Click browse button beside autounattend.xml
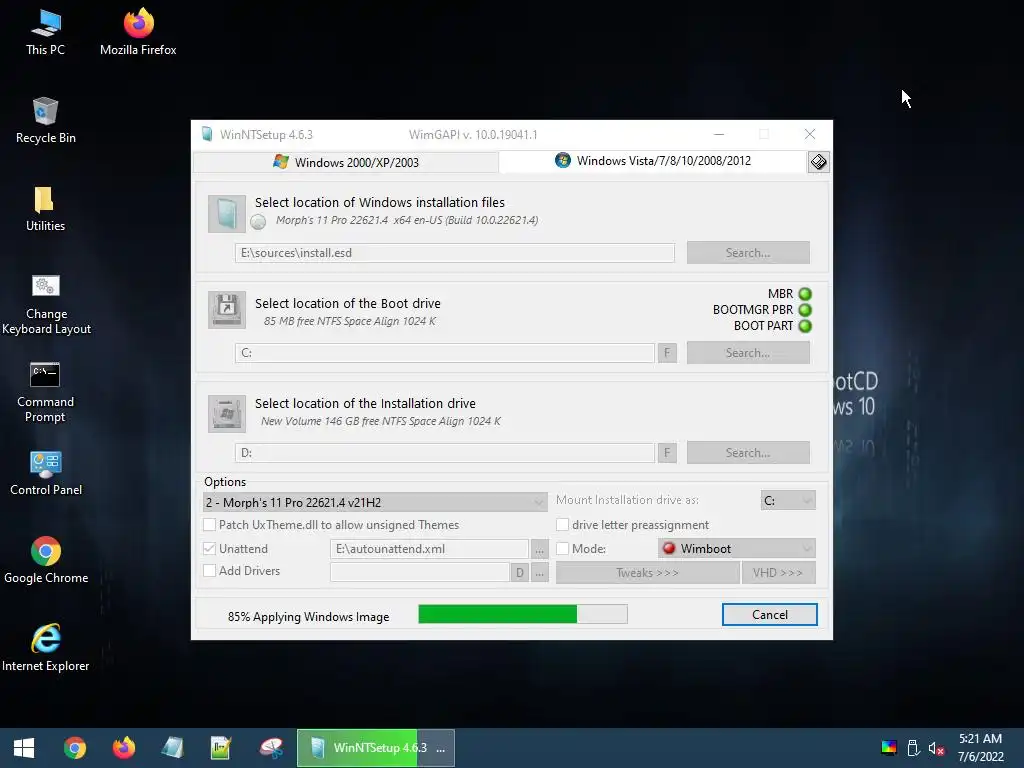The height and width of the screenshot is (768, 1024). click(x=539, y=549)
